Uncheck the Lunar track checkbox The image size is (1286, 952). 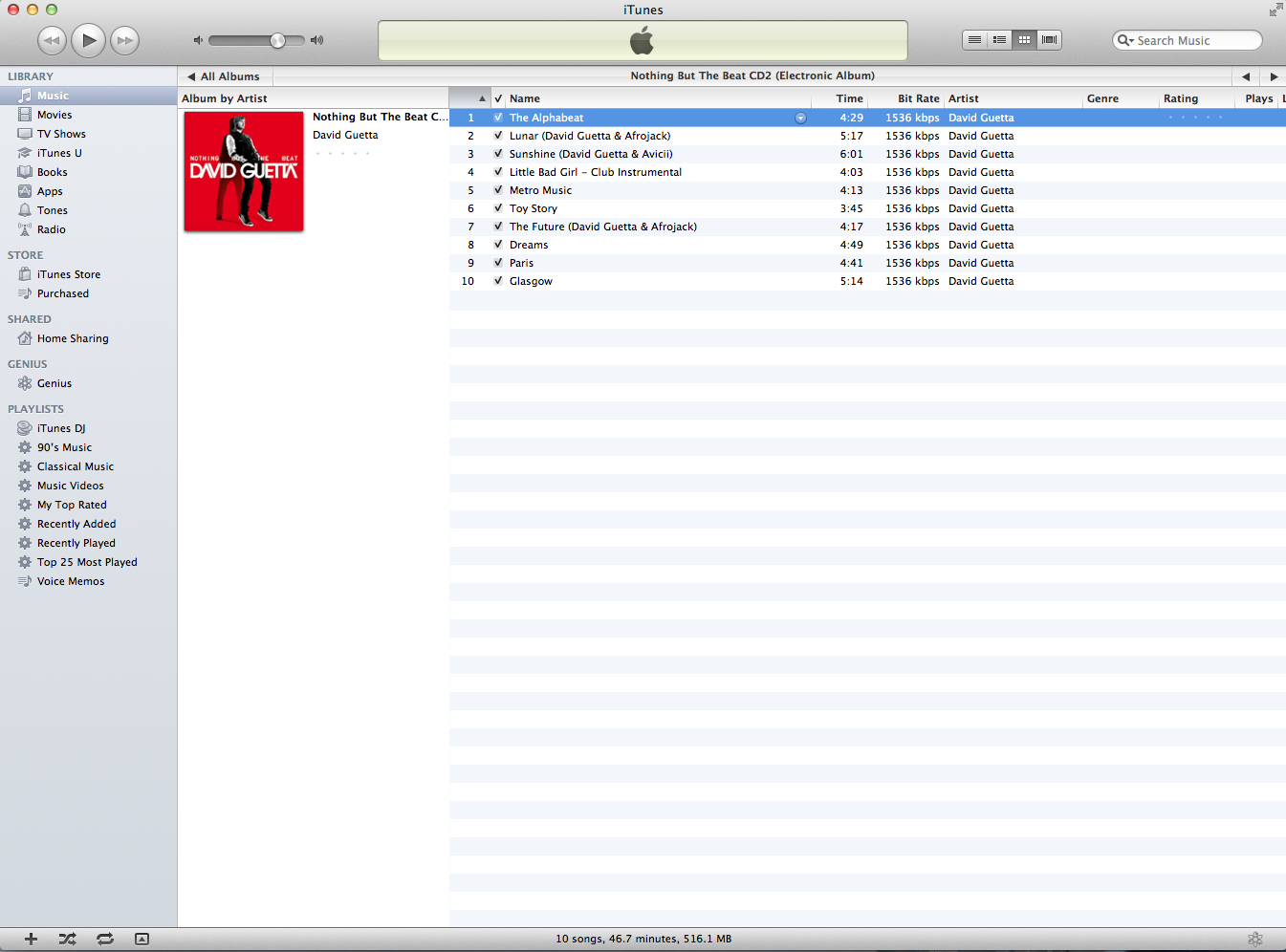point(498,136)
